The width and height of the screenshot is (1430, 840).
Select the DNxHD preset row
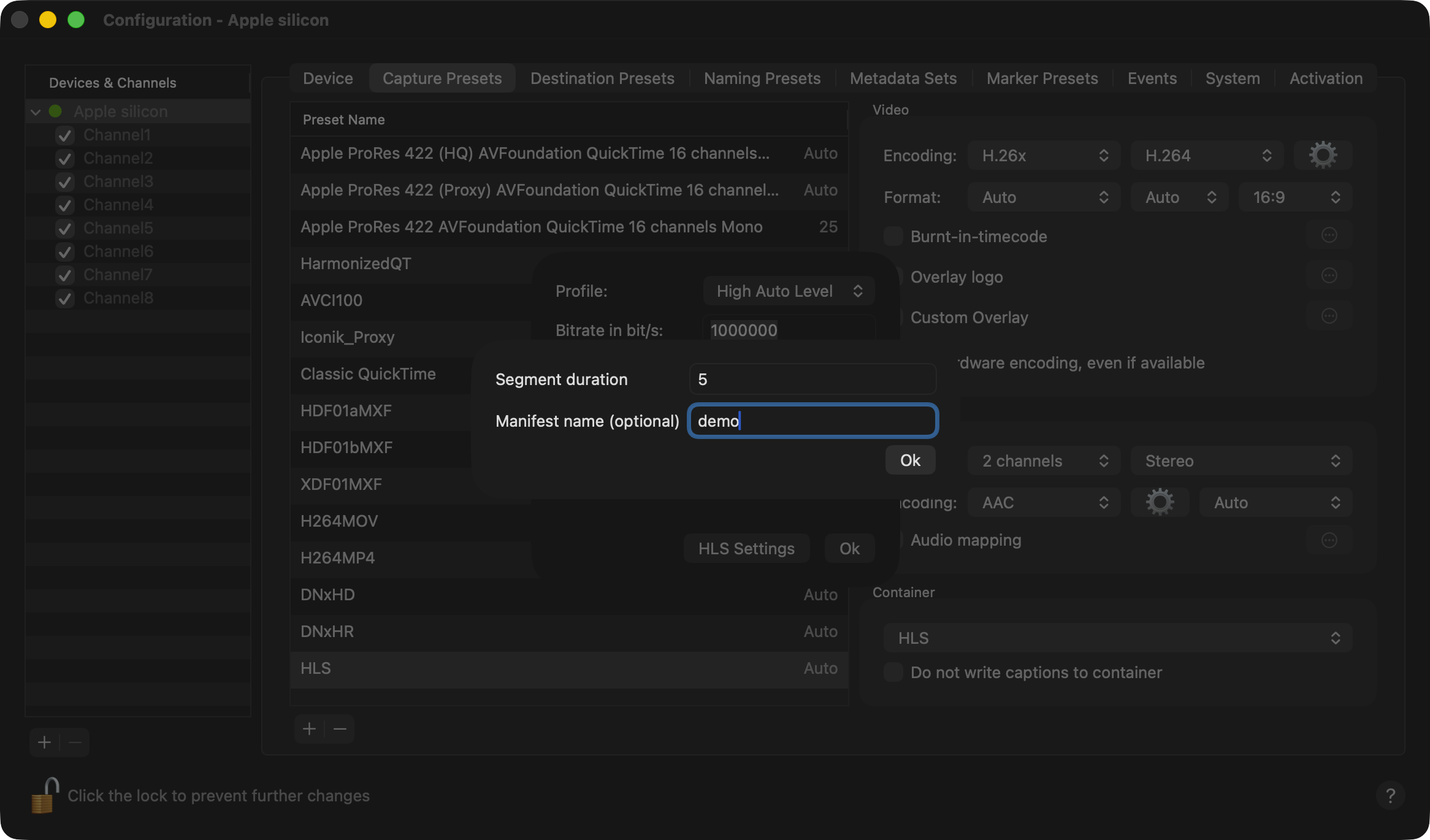pos(569,595)
